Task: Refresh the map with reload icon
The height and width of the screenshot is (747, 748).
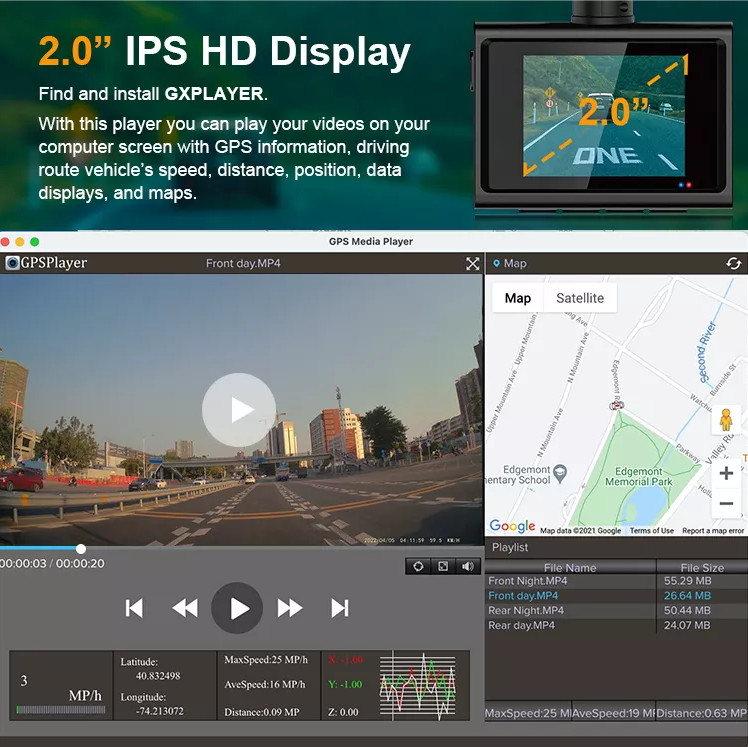Action: point(734,263)
